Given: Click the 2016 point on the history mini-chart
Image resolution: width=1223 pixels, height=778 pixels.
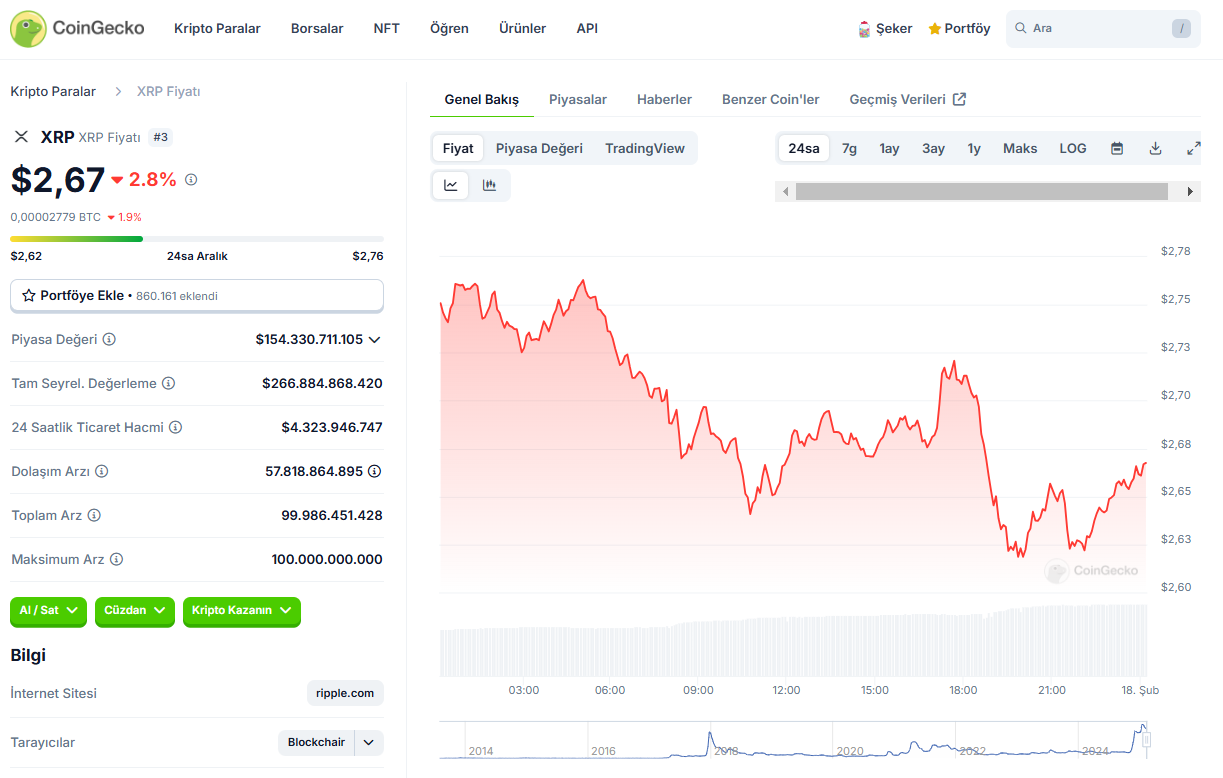Looking at the screenshot, I should [603, 751].
